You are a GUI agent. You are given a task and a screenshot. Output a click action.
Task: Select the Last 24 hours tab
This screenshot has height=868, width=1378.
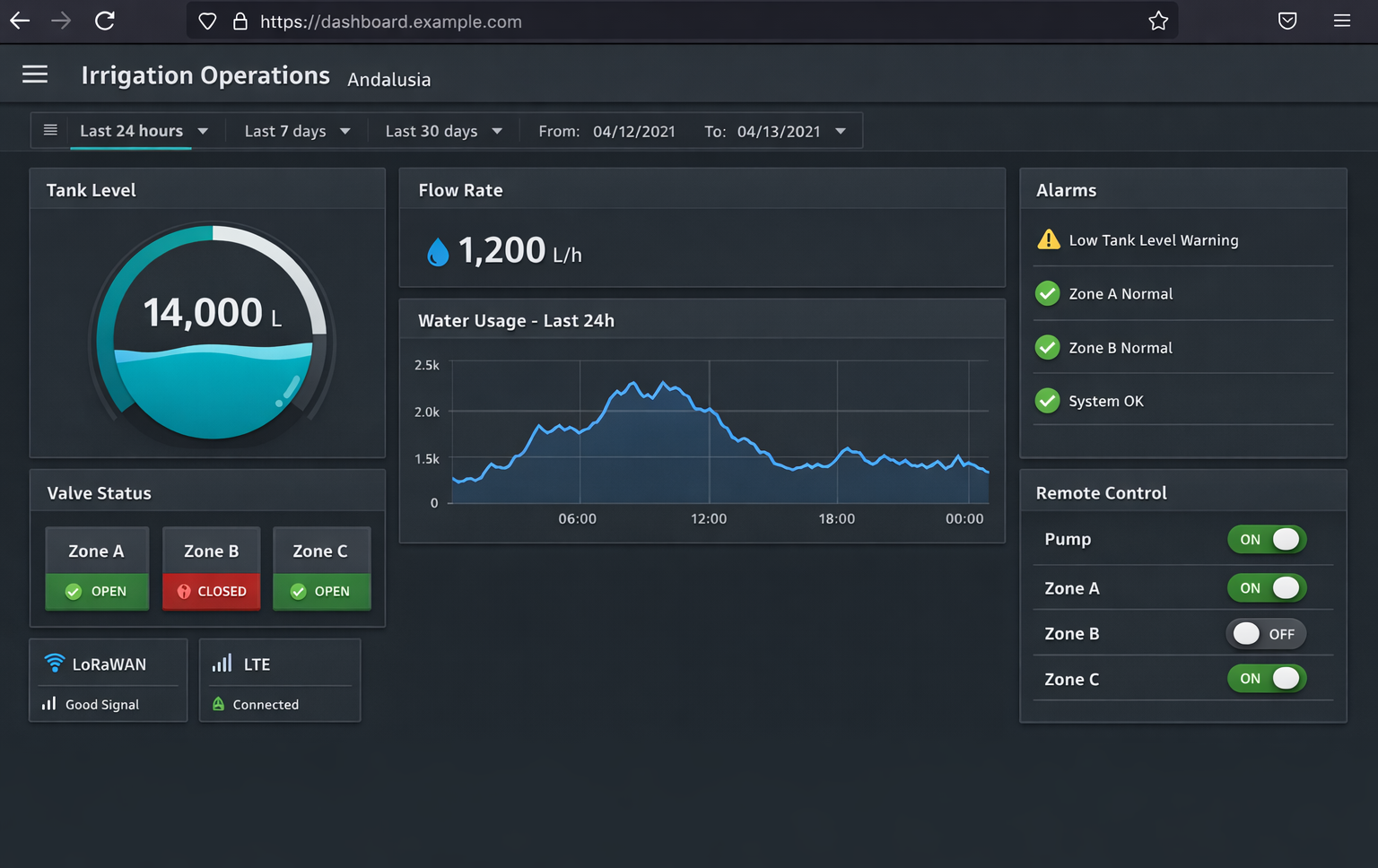pos(131,131)
